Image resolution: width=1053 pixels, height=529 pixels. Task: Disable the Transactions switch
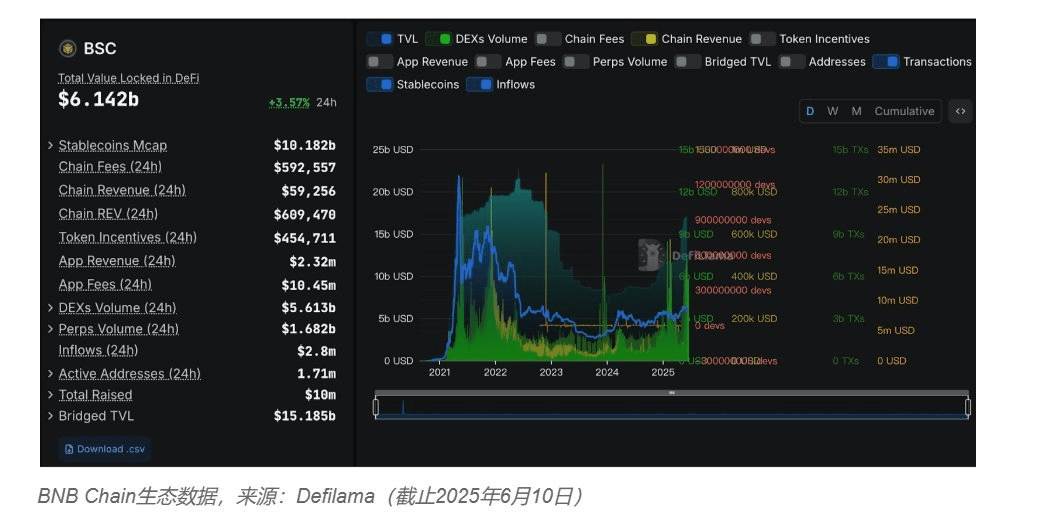click(886, 62)
